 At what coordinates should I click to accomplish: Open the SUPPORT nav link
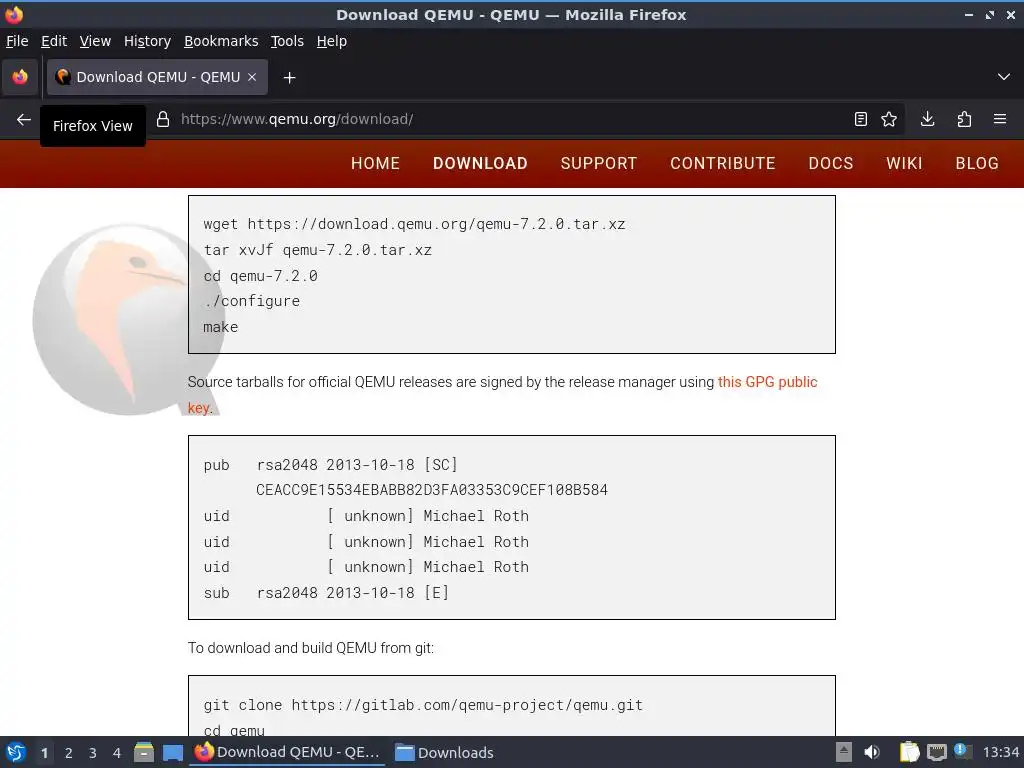coord(598,163)
